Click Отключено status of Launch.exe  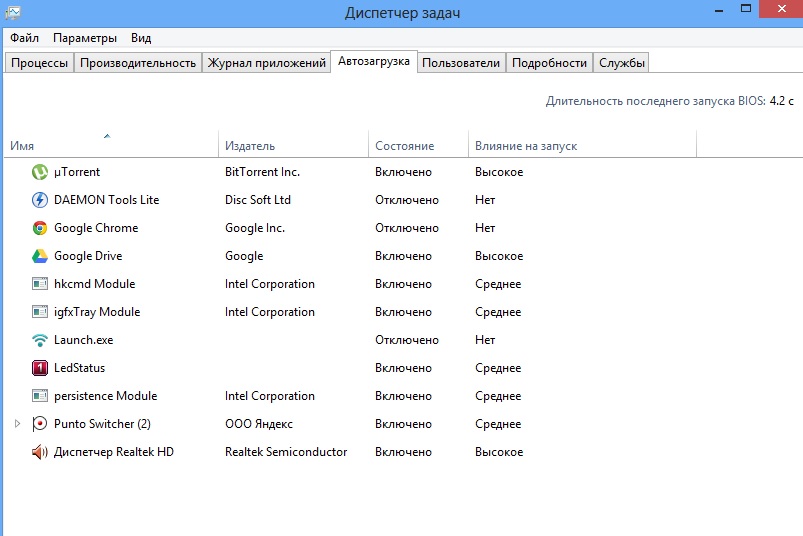(407, 340)
